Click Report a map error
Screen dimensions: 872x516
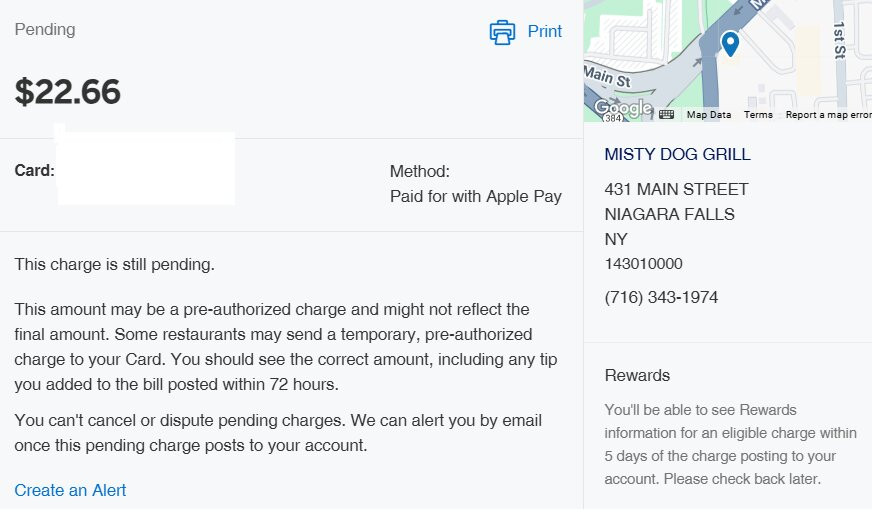(828, 115)
